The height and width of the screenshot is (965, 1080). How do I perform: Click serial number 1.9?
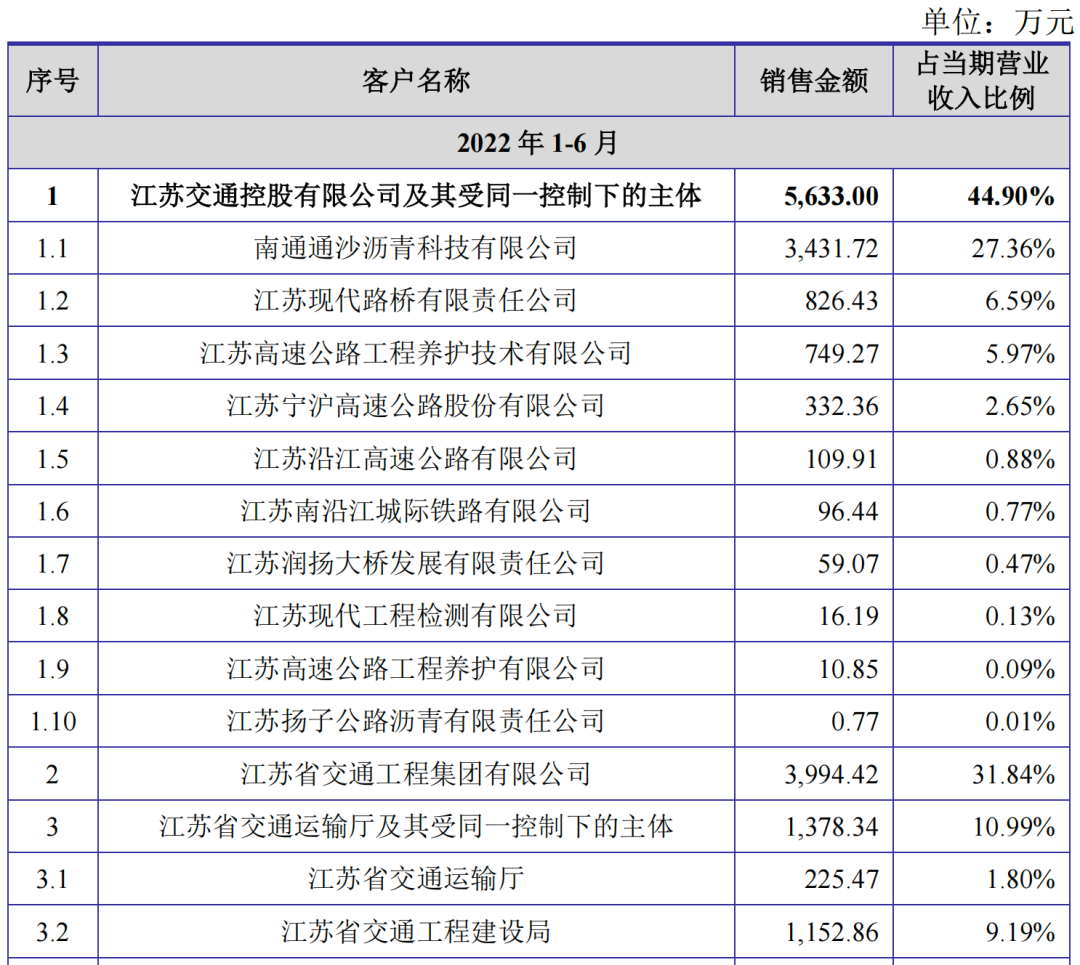53,670
